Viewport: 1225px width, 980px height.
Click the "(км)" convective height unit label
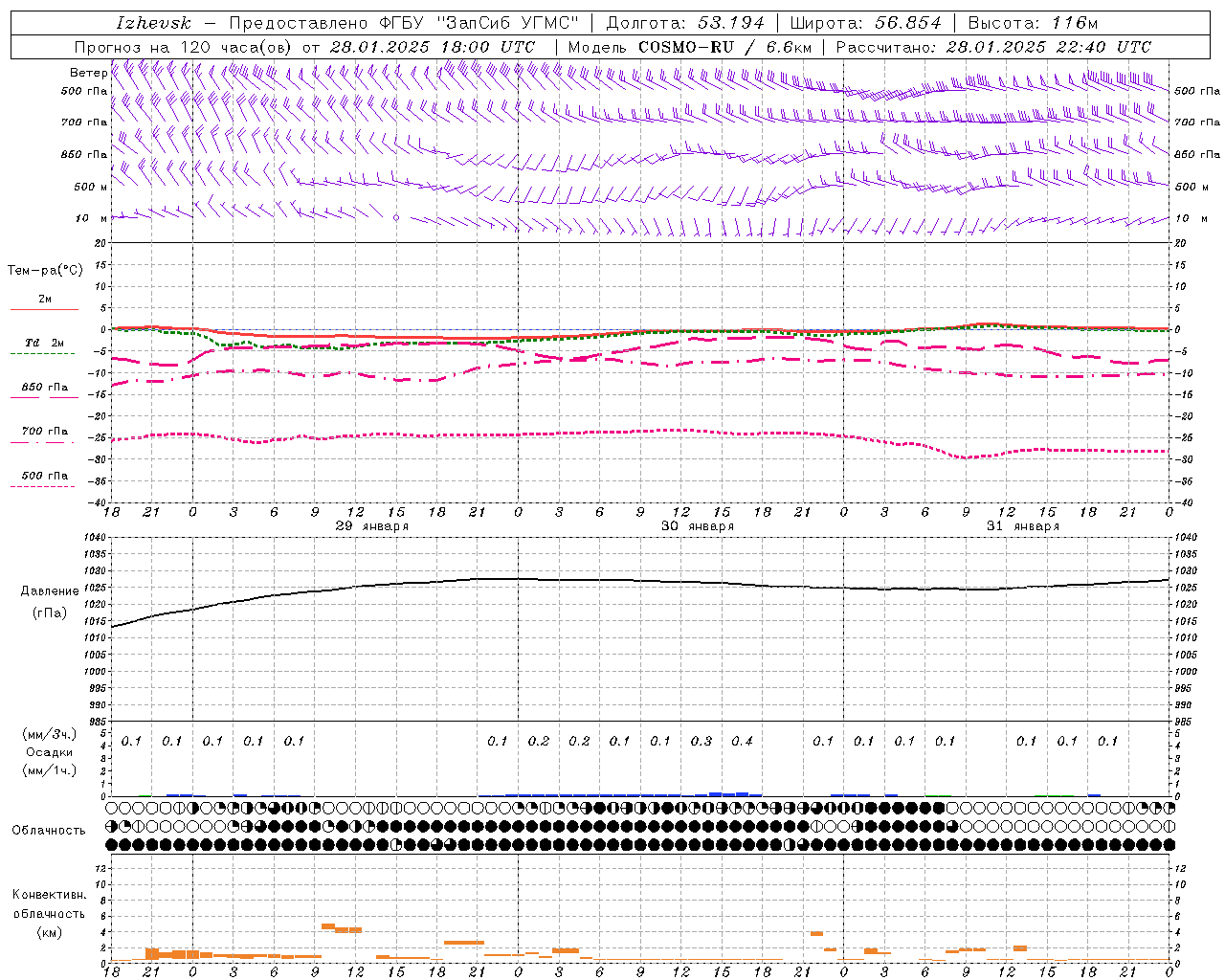click(50, 932)
